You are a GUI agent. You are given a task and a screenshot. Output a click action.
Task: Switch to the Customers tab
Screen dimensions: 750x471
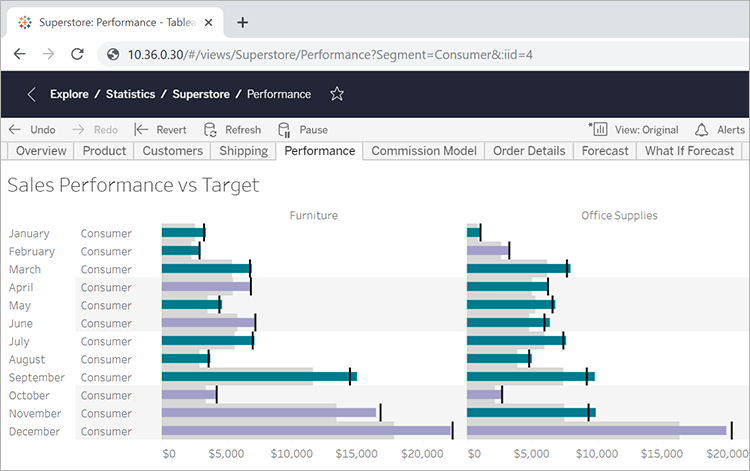173,151
